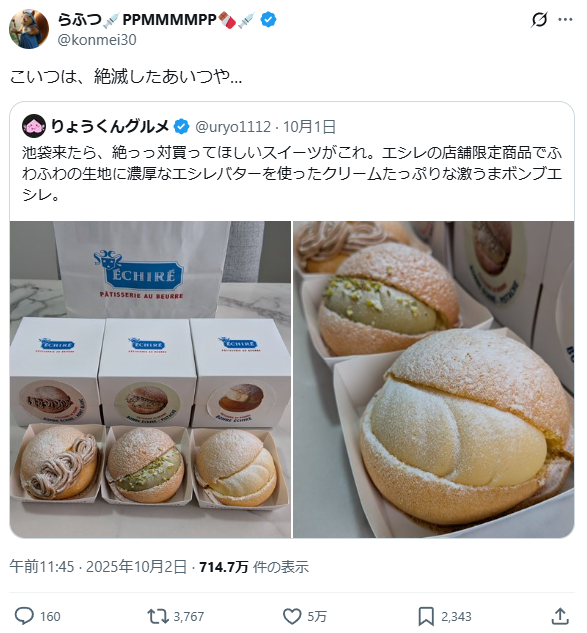
Task: Open the @uryo1112 handle
Action: [233, 127]
